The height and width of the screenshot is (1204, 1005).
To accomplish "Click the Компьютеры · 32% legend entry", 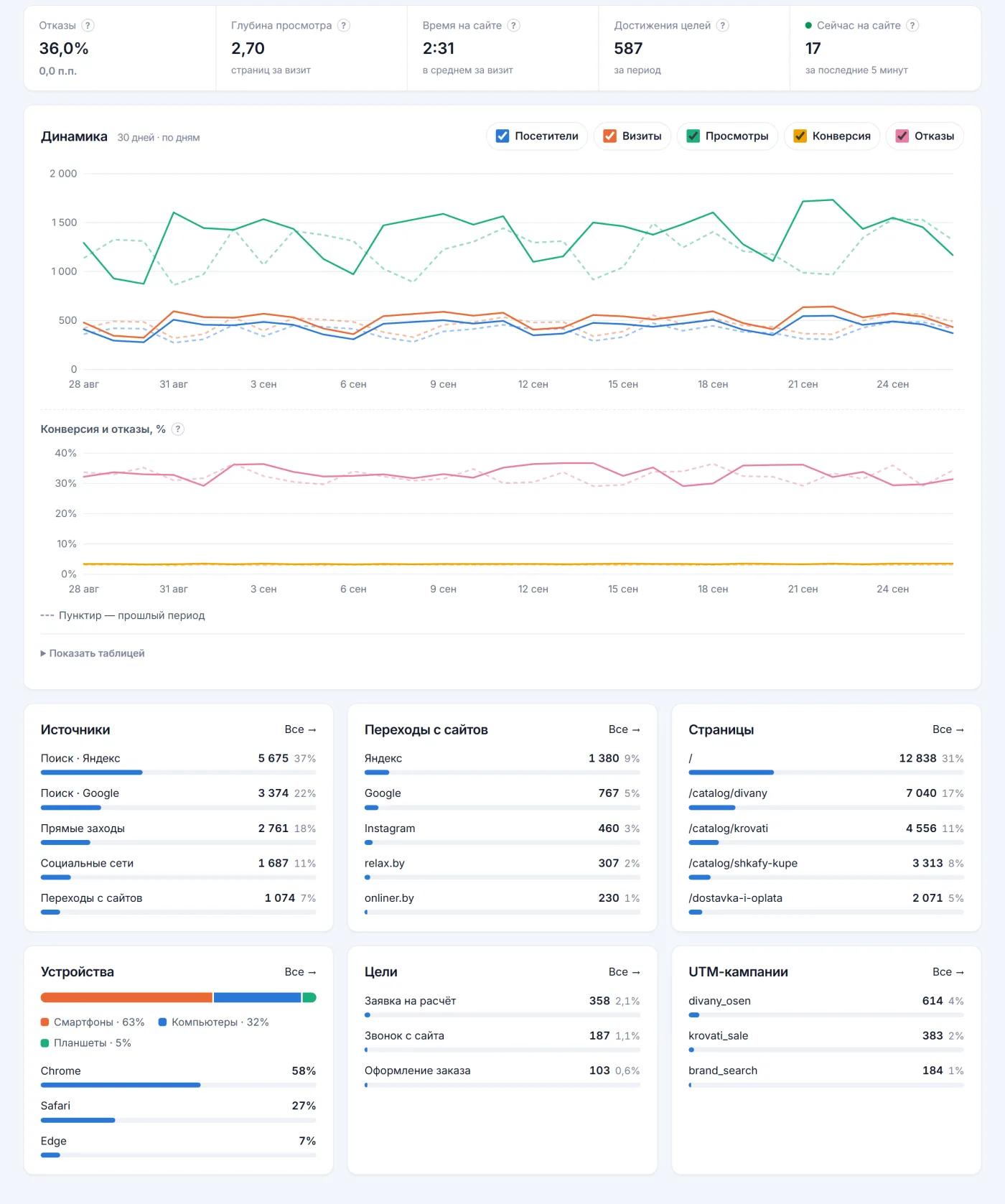I will [x=213, y=1022].
